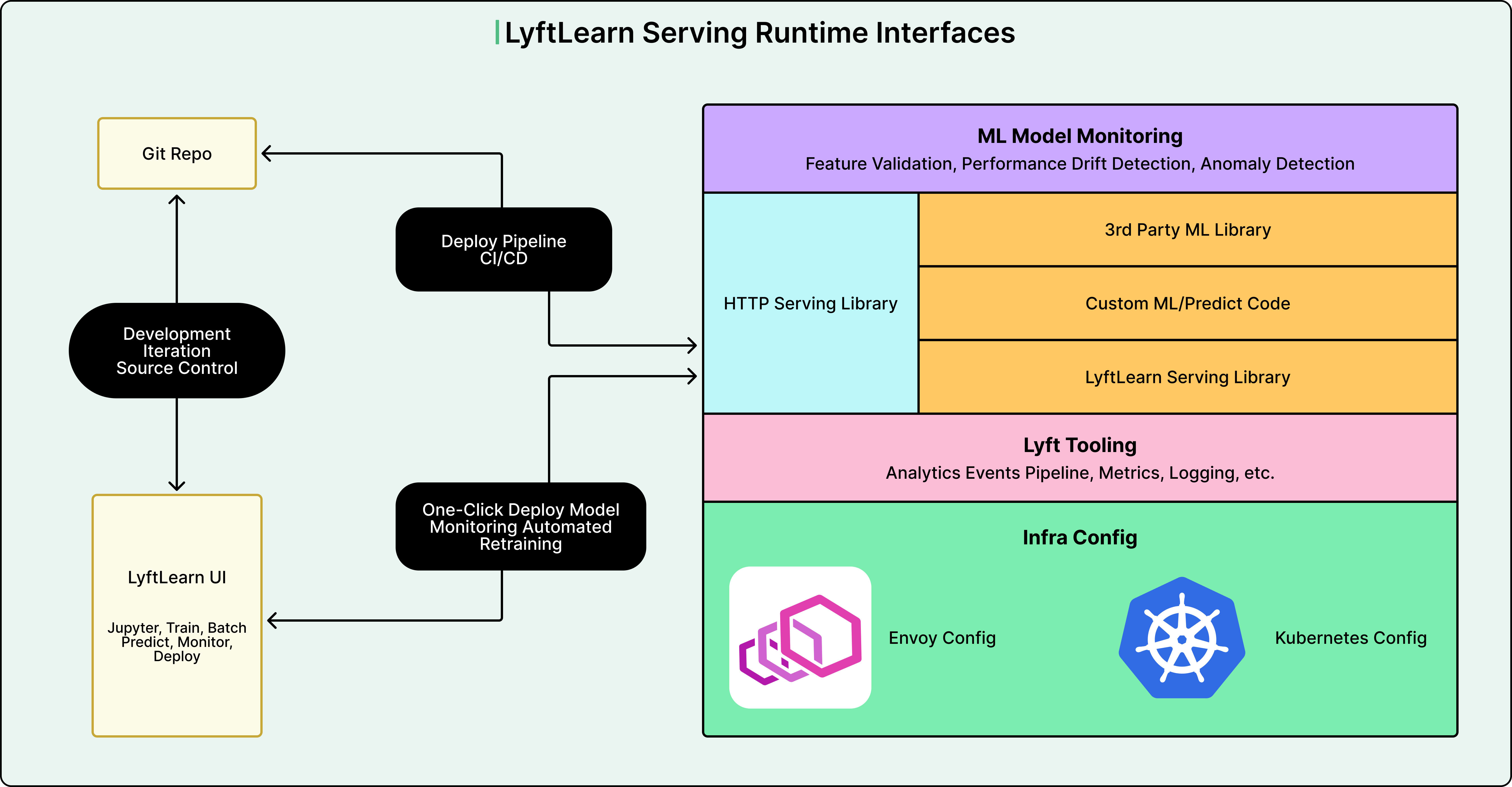Click the LyftLearn Serving Library block
This screenshot has height=787, width=1512.
pos(1187,377)
